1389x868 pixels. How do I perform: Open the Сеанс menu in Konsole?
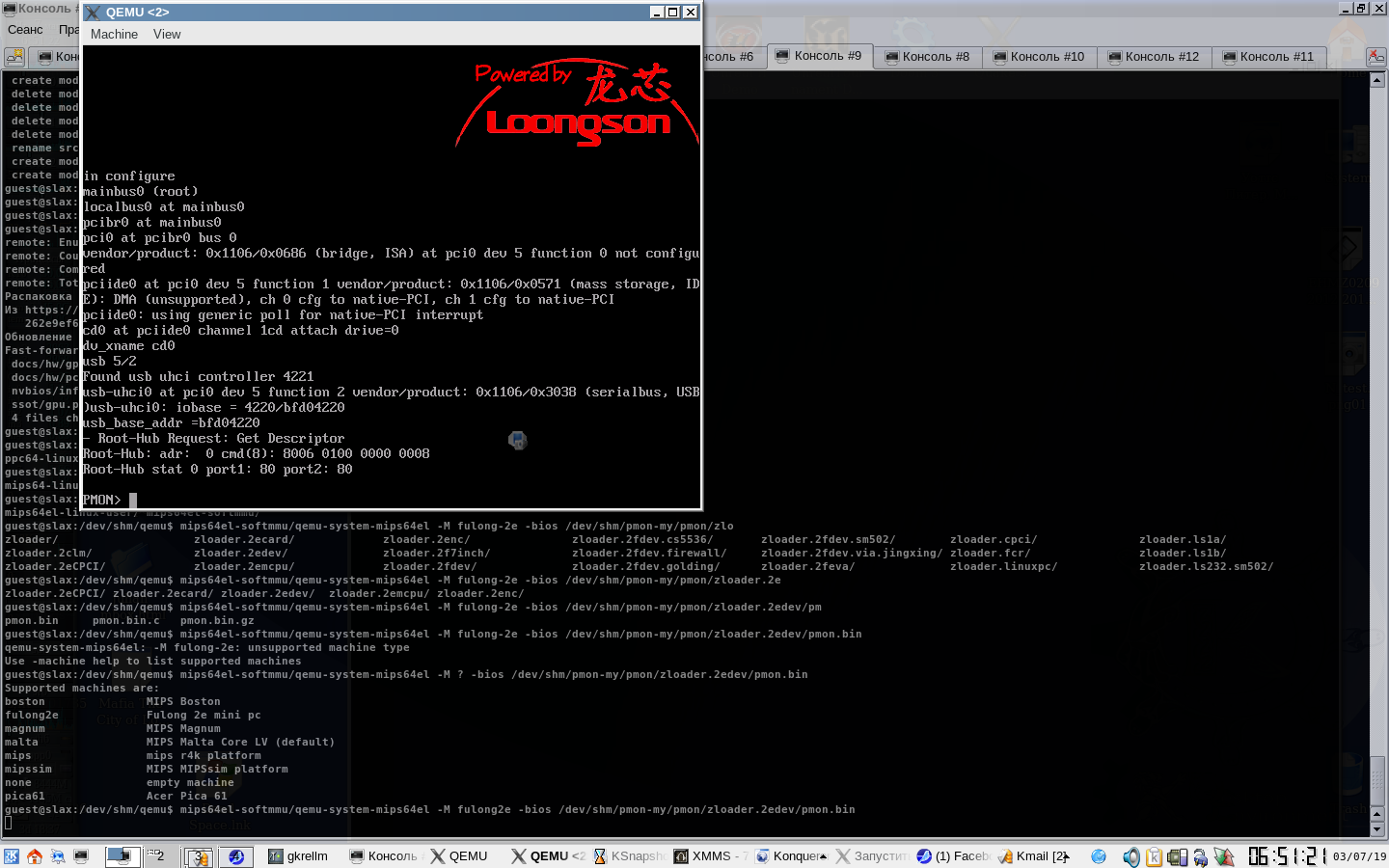pos(25,30)
